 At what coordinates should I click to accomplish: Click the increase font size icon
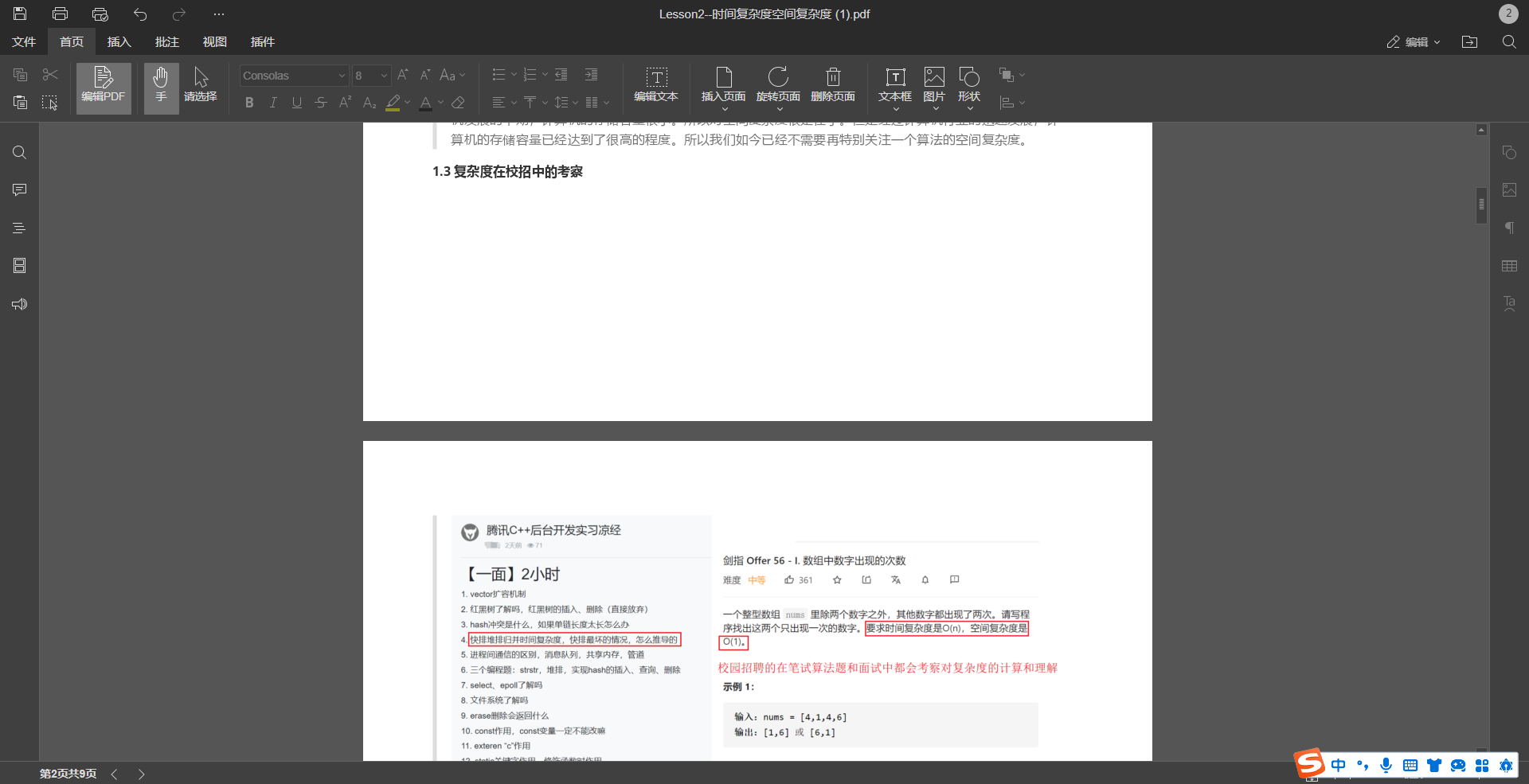tap(403, 75)
